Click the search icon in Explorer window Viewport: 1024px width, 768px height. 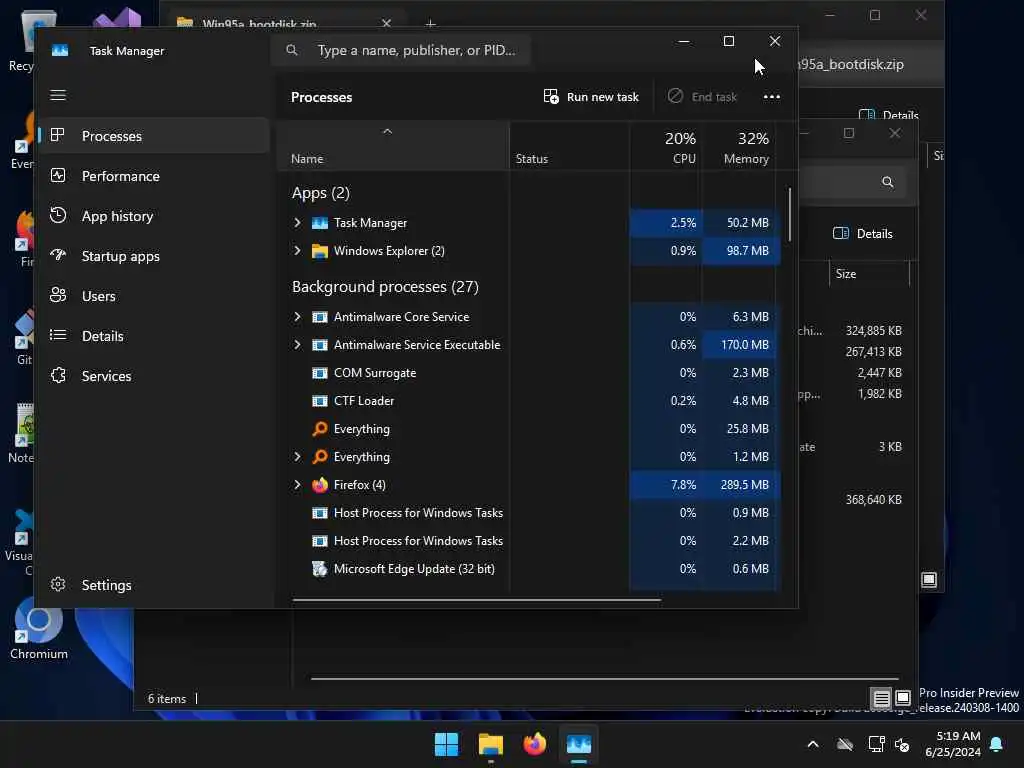click(888, 182)
